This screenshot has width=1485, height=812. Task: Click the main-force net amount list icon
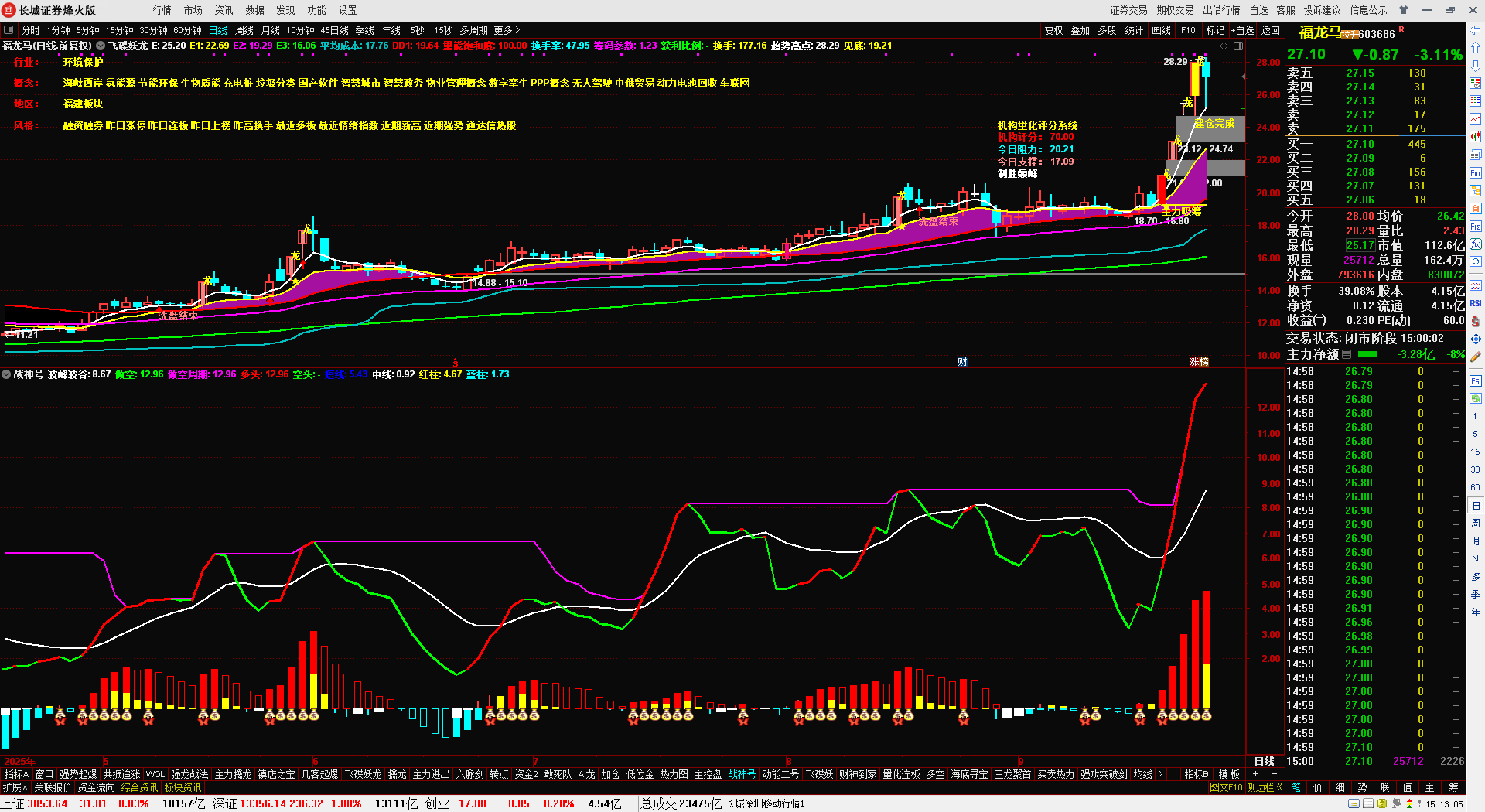point(1347,354)
